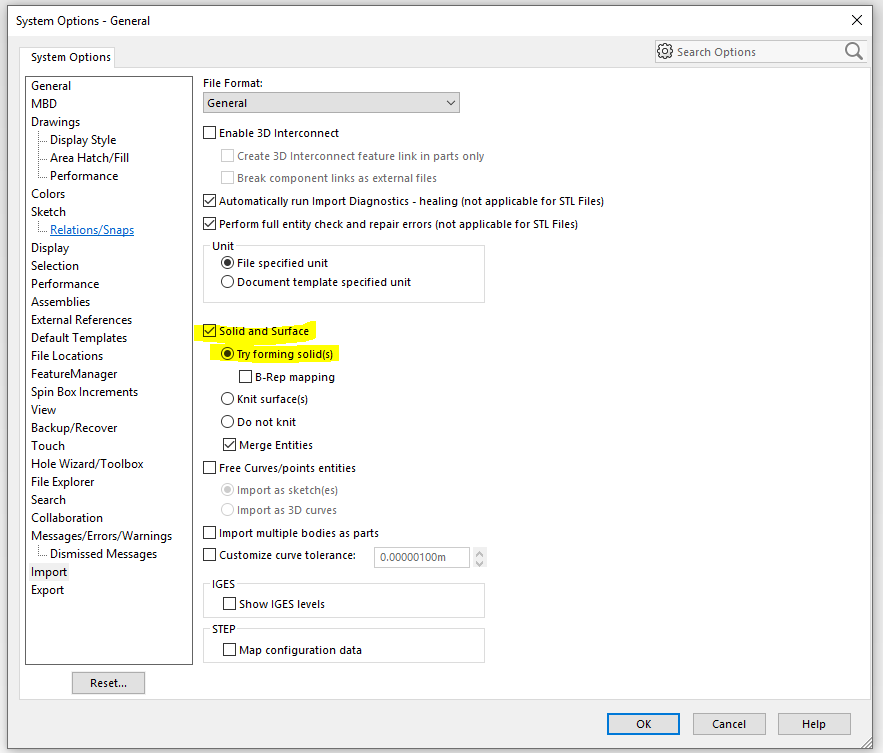Viewport: 883px width, 753px height.
Task: Click the search magnifier icon
Action: tap(853, 51)
